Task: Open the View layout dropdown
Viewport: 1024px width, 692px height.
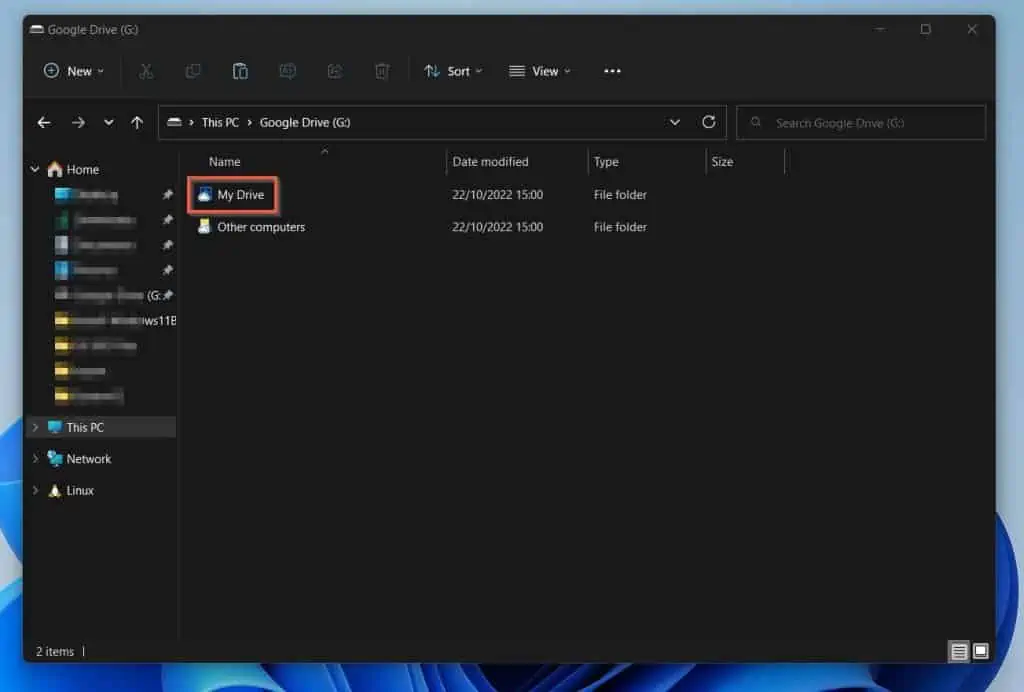Action: (x=540, y=71)
